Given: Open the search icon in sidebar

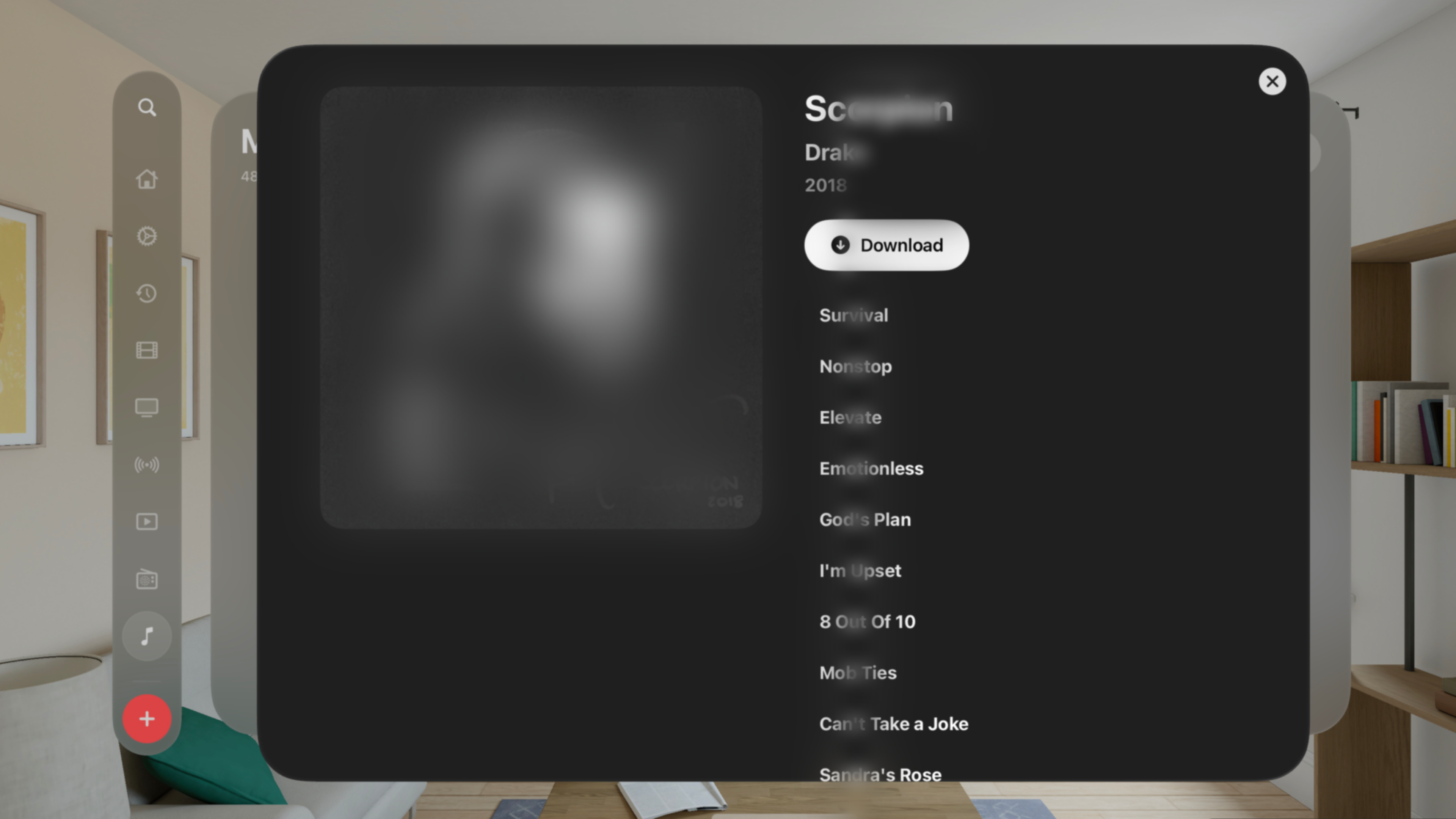Looking at the screenshot, I should [x=147, y=107].
